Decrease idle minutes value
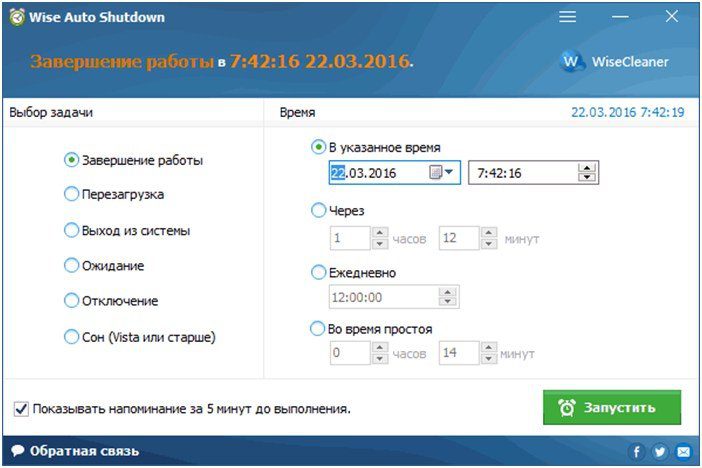Viewport: 702px width, 468px height. 489,358
